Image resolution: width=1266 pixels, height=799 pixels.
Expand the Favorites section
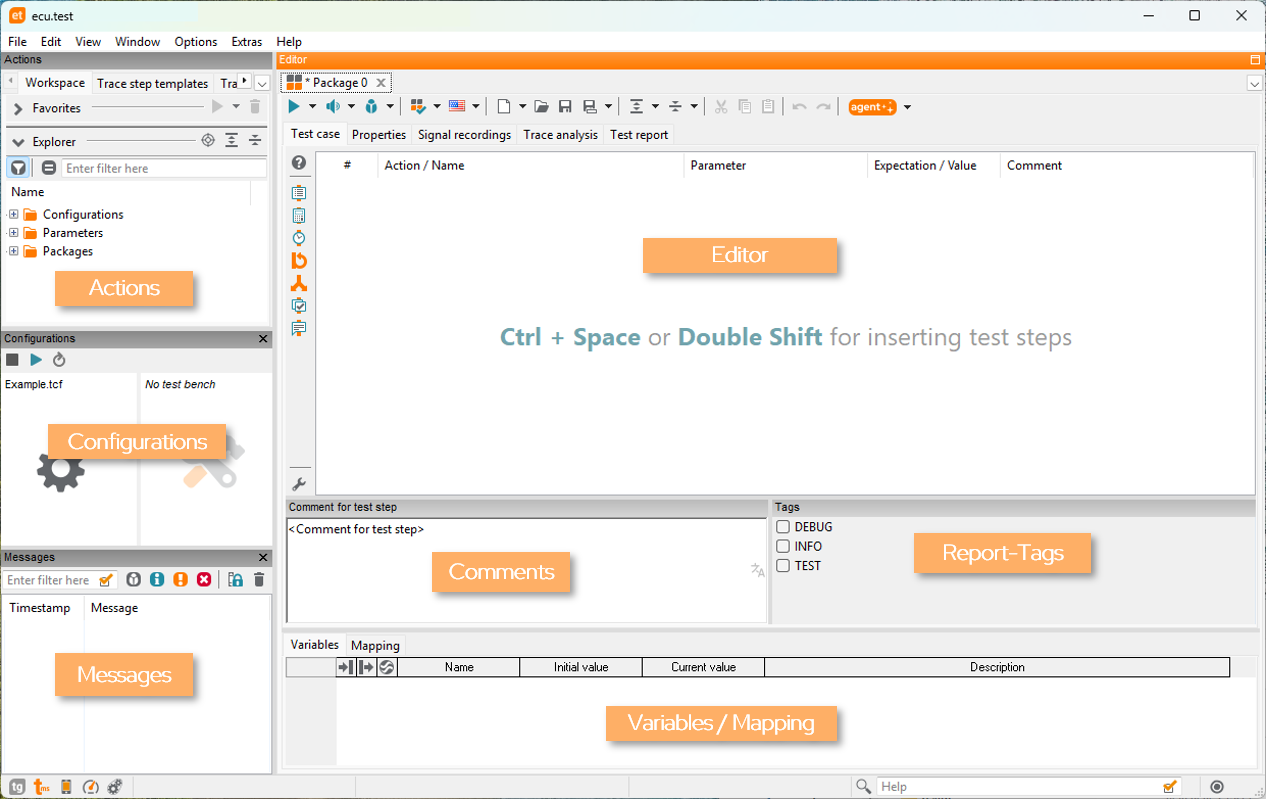pyautogui.click(x=18, y=108)
